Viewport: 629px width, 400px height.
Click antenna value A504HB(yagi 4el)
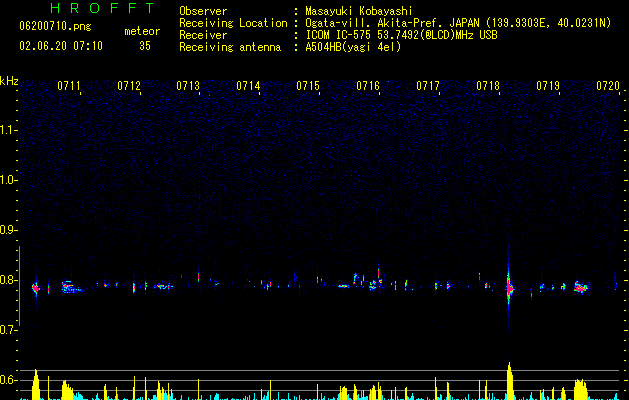pos(353,47)
